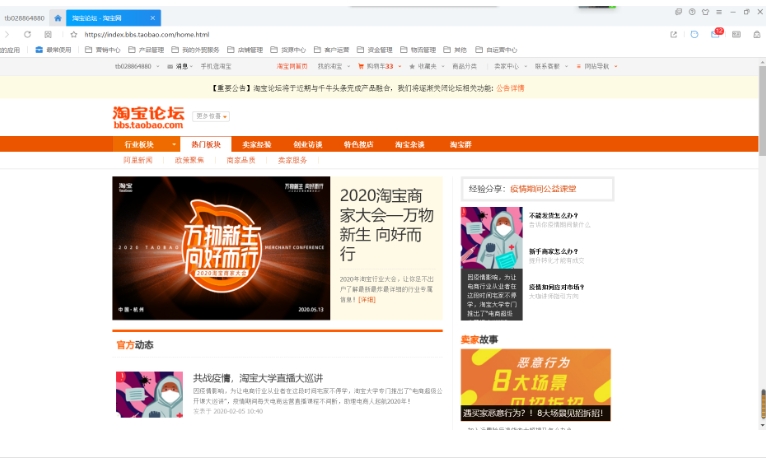
Task: Go to 淘宝网首页 link
Action: tap(292, 66)
